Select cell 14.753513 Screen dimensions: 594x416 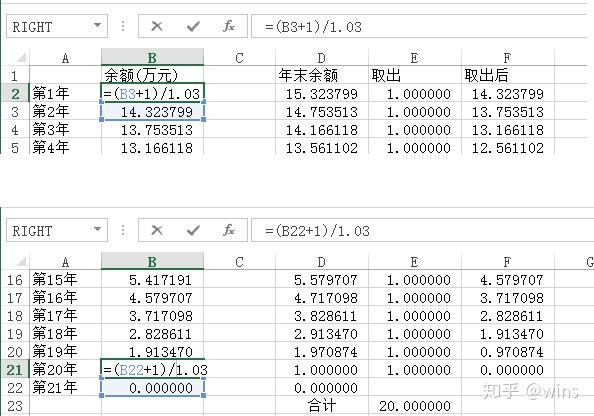click(322, 112)
